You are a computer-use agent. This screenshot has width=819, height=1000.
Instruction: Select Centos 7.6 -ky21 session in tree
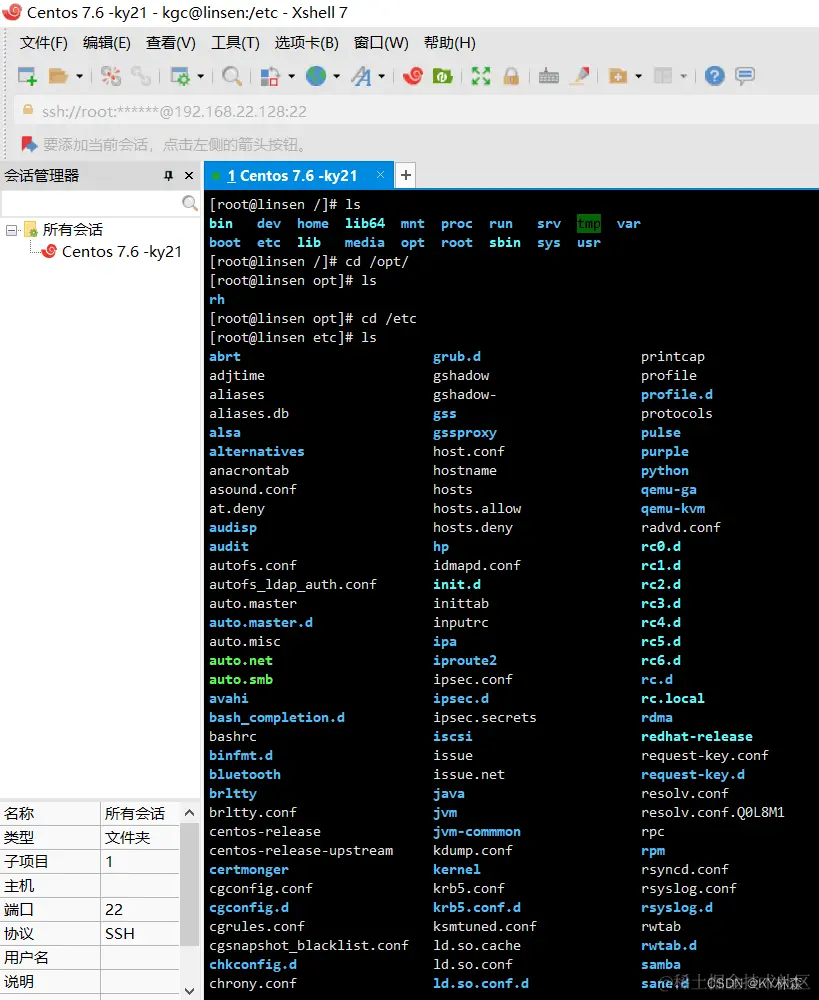point(122,252)
